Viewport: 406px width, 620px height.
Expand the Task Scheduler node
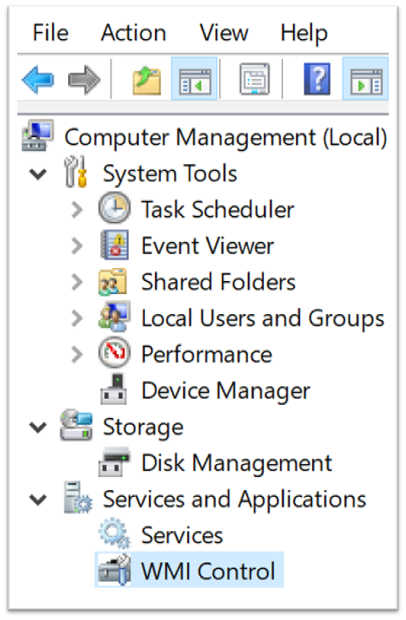coord(77,210)
